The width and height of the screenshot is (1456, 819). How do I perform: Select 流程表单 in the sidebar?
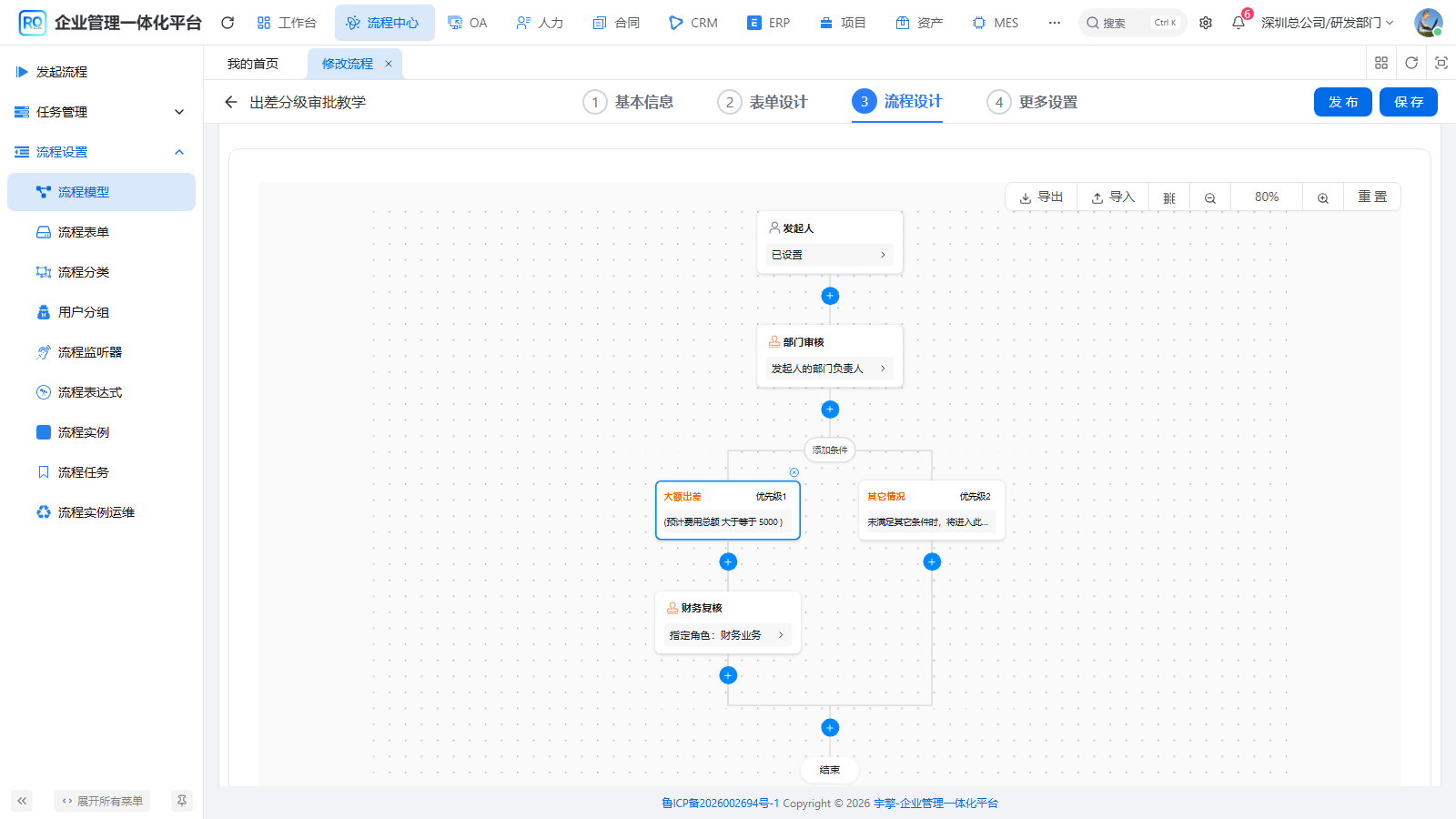[x=101, y=232]
